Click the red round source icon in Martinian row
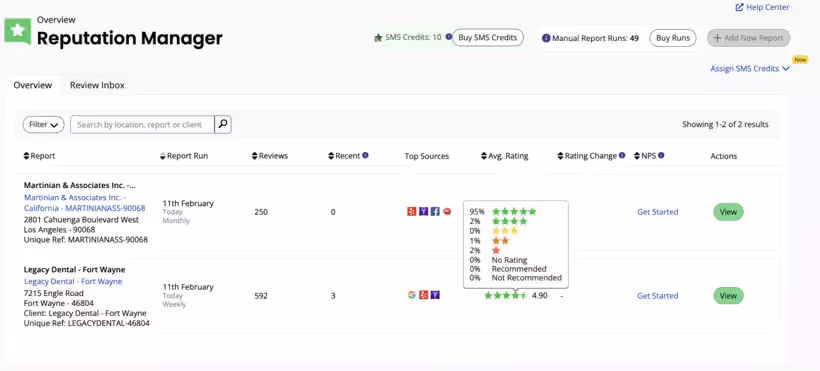Screen dimensions: 820x371 click(x=447, y=212)
